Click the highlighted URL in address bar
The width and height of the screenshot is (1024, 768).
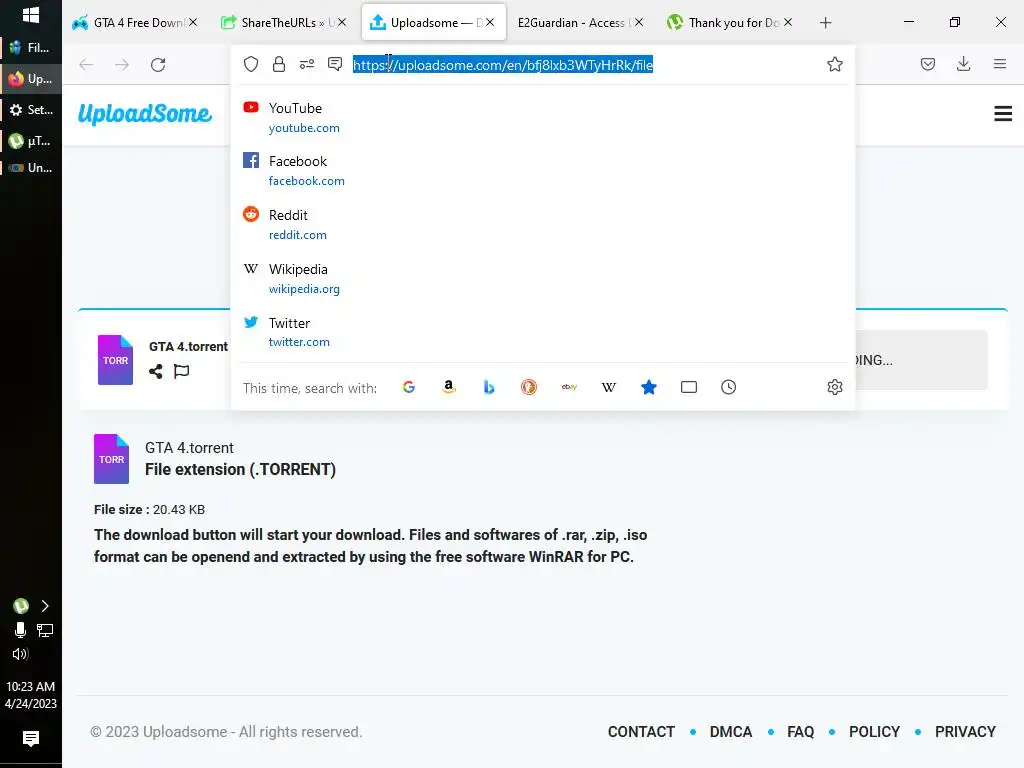point(503,65)
